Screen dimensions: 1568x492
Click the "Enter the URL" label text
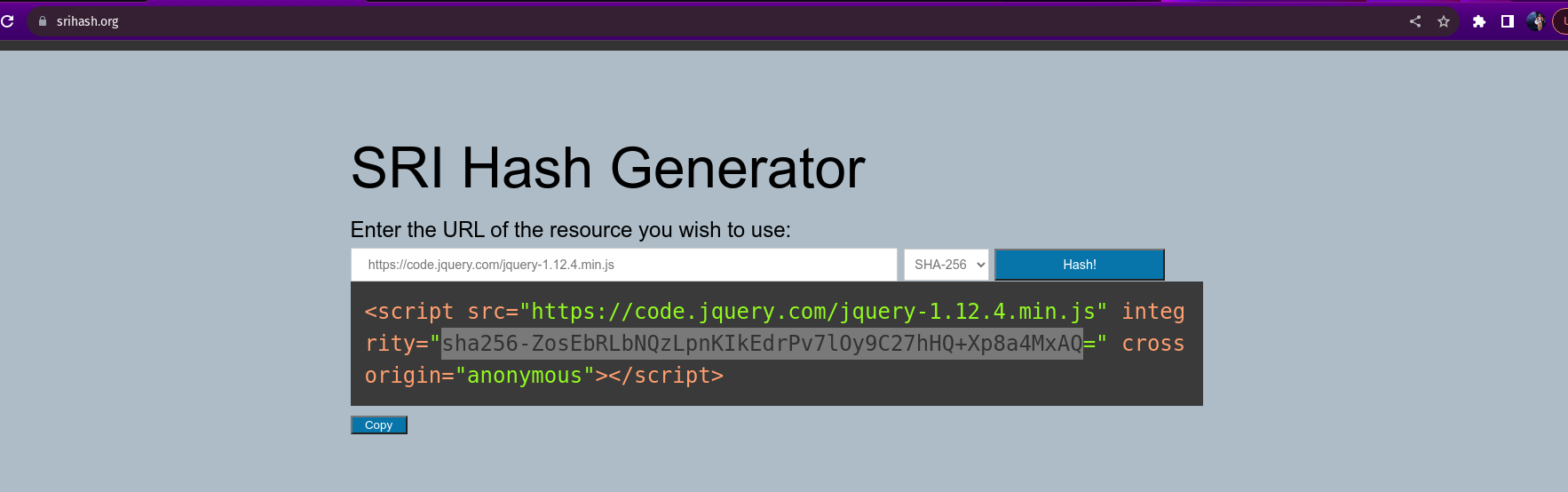click(x=570, y=230)
